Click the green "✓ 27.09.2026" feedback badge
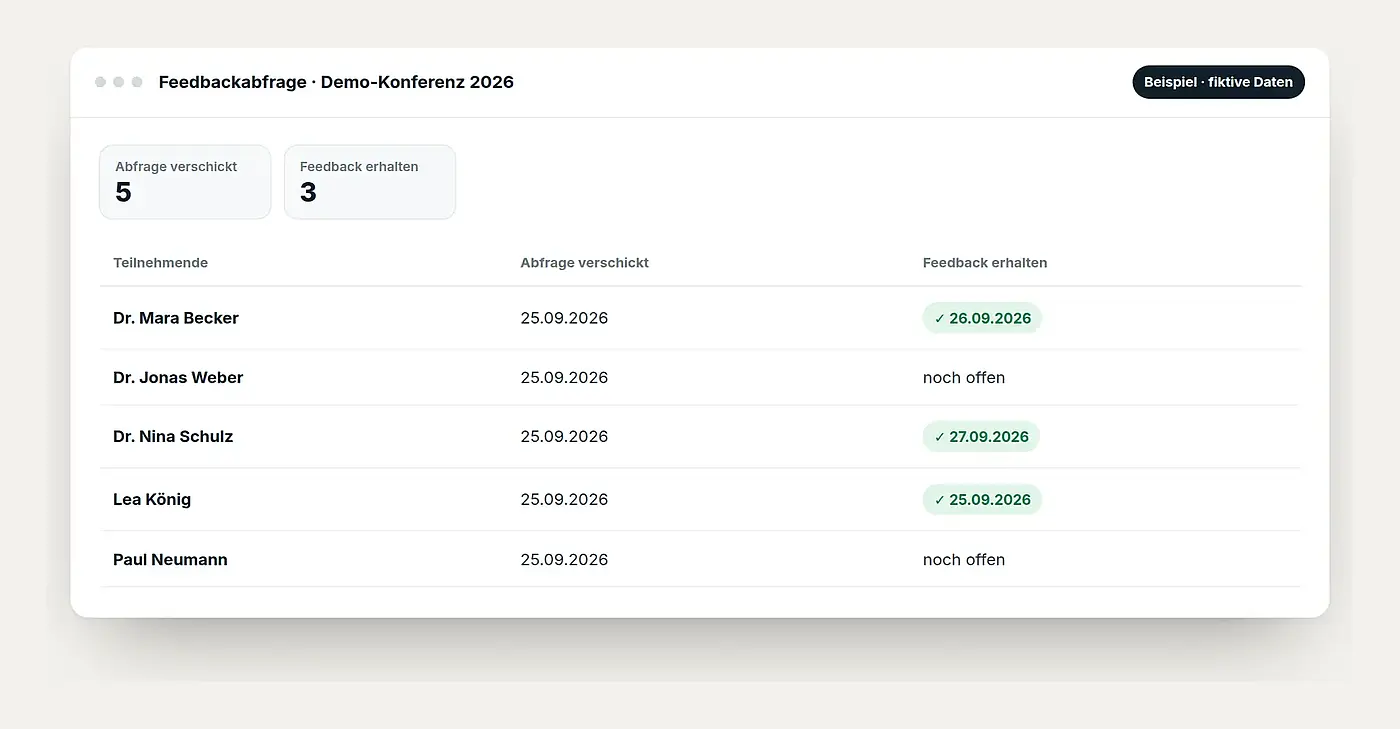The width and height of the screenshot is (1400, 729). pyautogui.click(x=981, y=436)
